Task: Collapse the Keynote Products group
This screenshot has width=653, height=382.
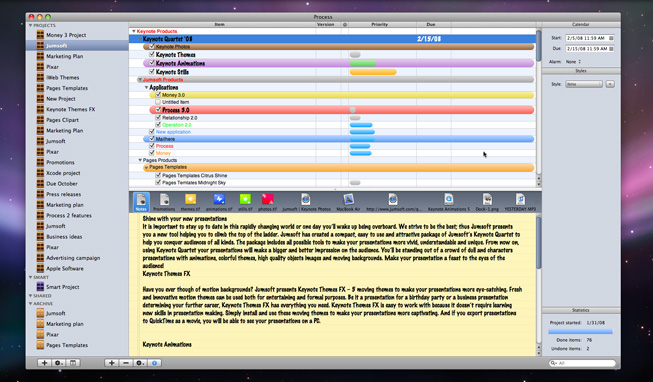Action: pyautogui.click(x=134, y=31)
